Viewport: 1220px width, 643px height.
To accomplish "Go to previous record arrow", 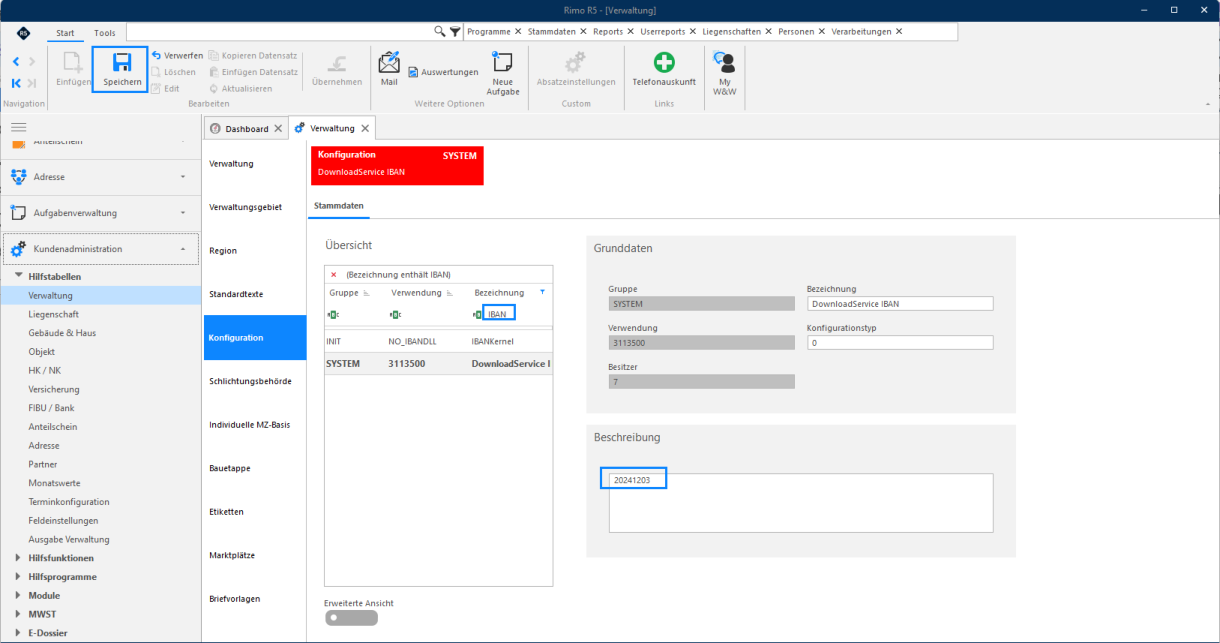I will pos(17,62).
